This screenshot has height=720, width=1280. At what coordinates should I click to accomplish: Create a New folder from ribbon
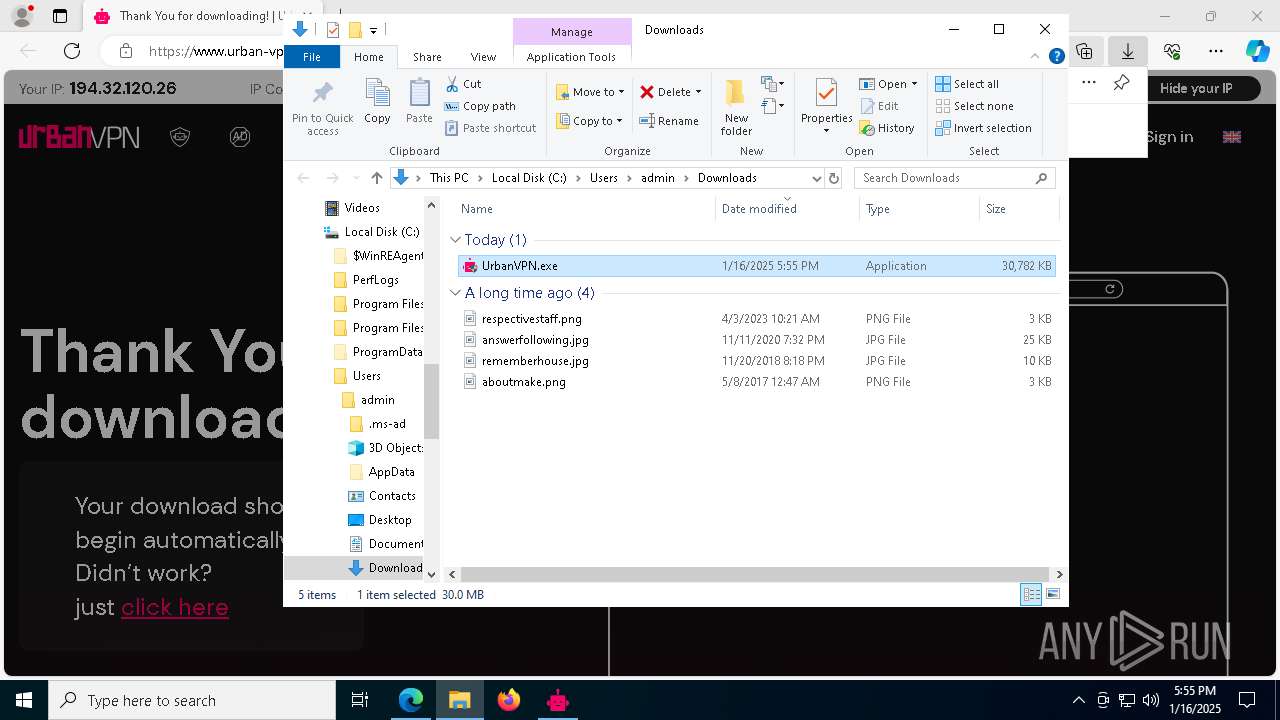[x=736, y=107]
